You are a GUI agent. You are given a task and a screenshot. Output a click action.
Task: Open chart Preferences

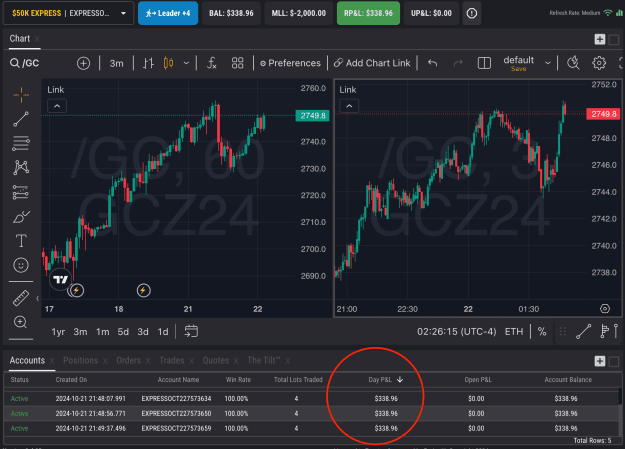[291, 63]
